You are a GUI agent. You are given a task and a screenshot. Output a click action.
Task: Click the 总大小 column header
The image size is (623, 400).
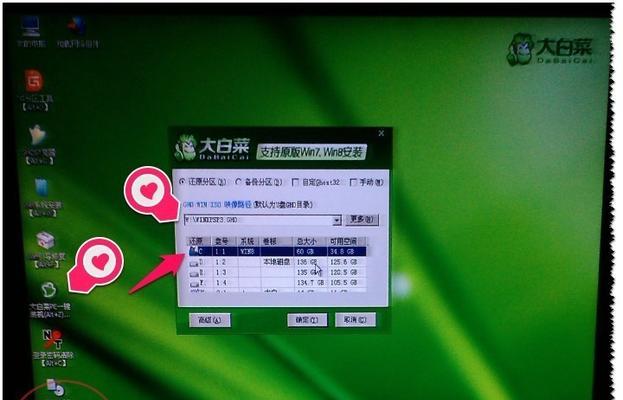(x=310, y=241)
